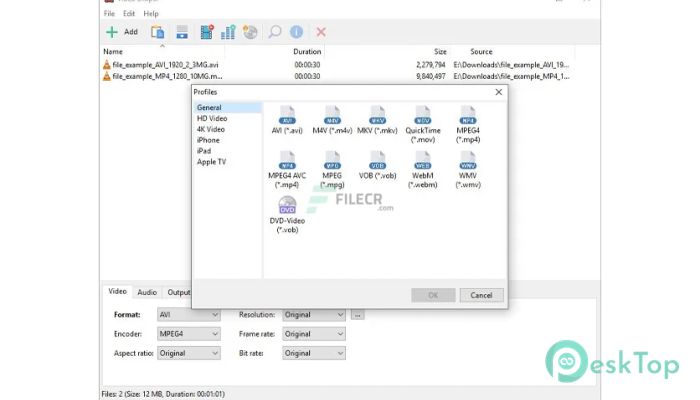Click the save toolbar icon
The height and width of the screenshot is (400, 700).
tap(182, 32)
